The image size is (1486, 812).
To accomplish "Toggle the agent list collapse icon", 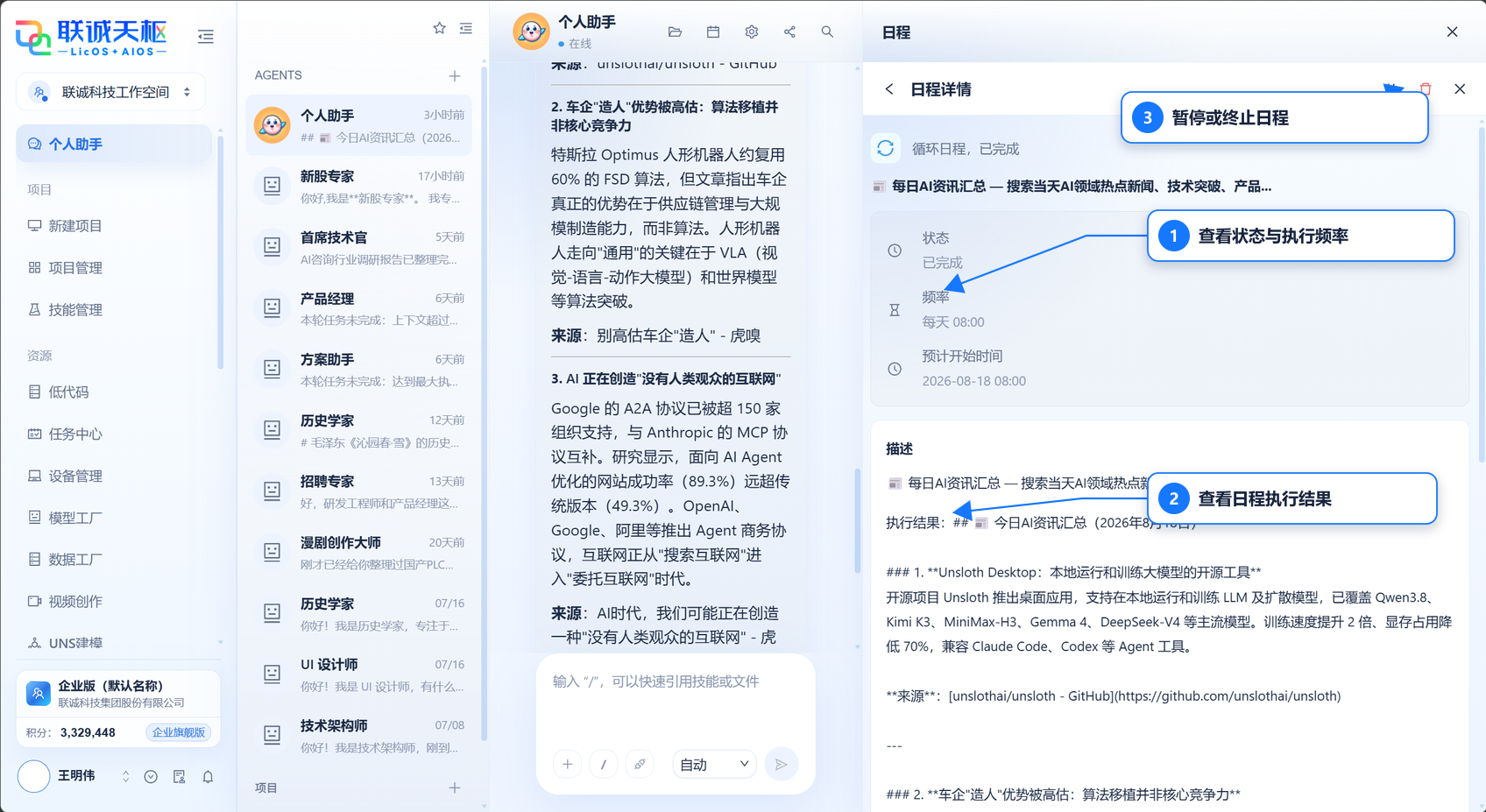I will click(x=466, y=28).
